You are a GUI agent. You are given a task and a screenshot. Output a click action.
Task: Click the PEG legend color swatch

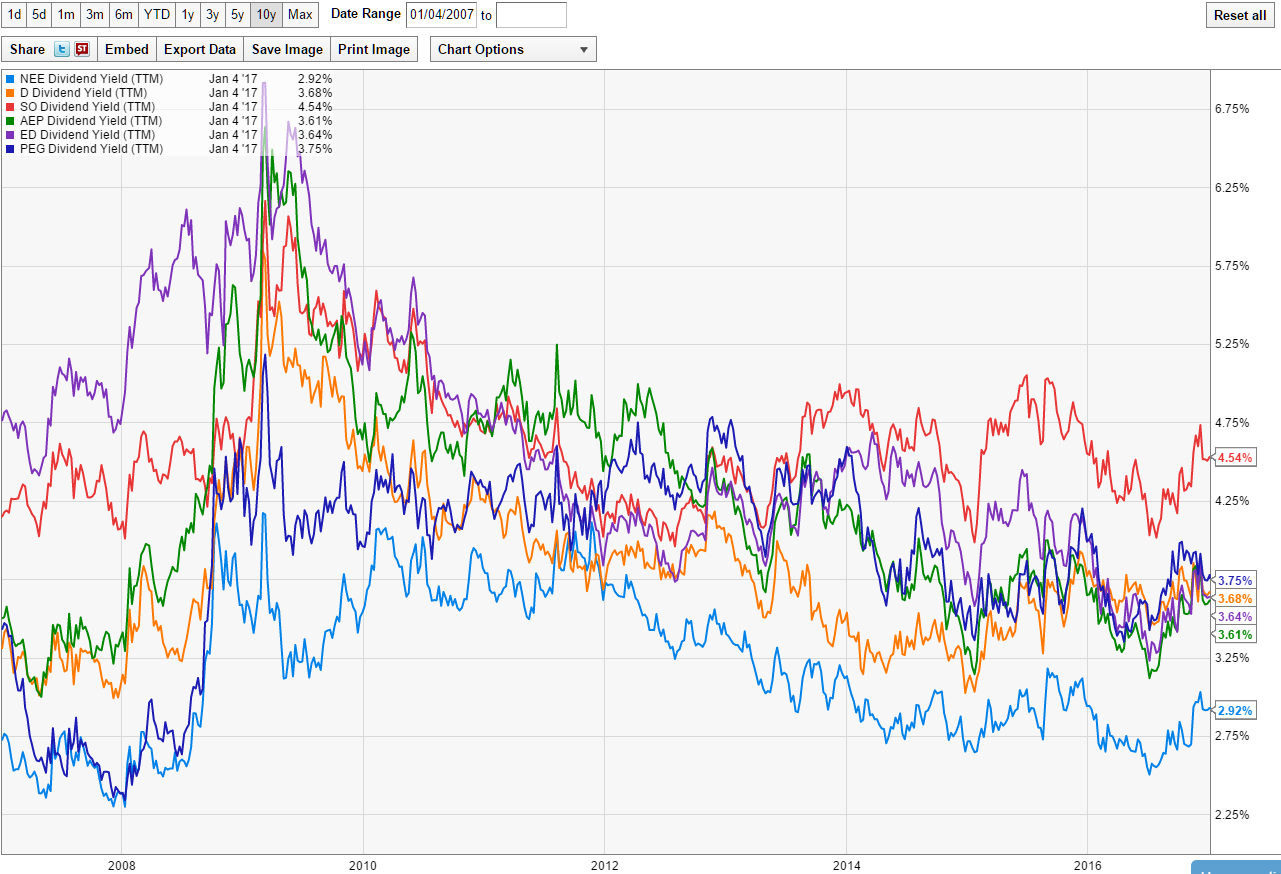point(10,149)
